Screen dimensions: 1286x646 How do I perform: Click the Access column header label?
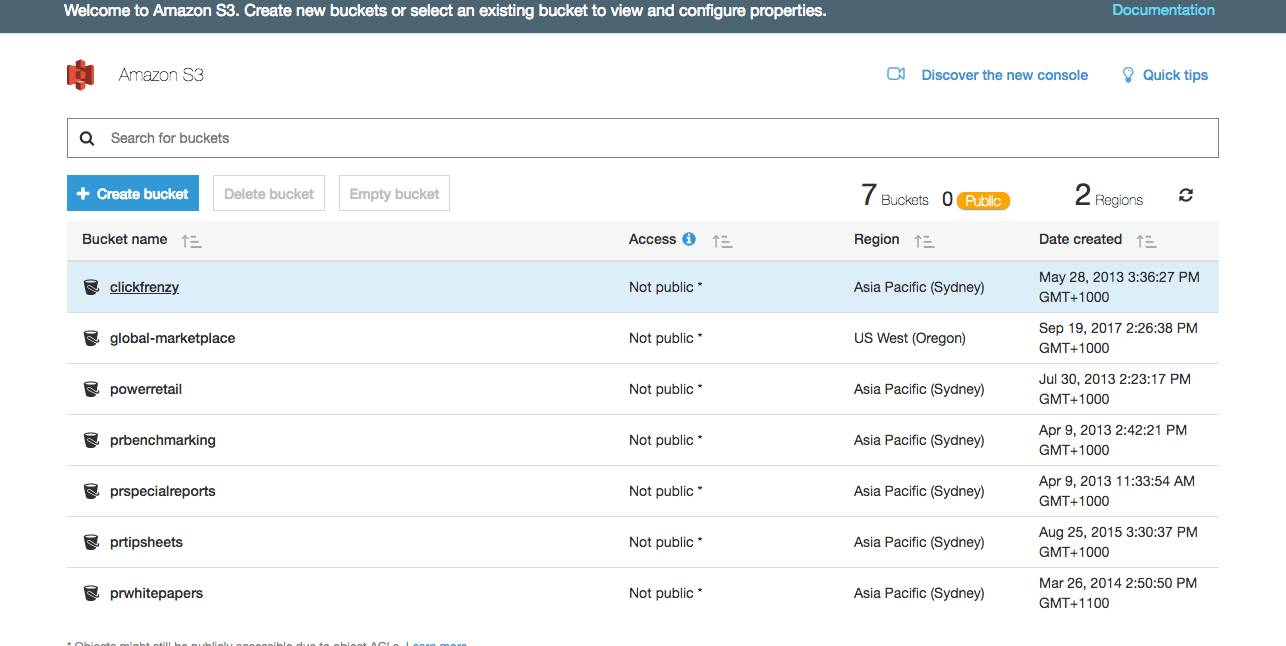pyautogui.click(x=652, y=239)
